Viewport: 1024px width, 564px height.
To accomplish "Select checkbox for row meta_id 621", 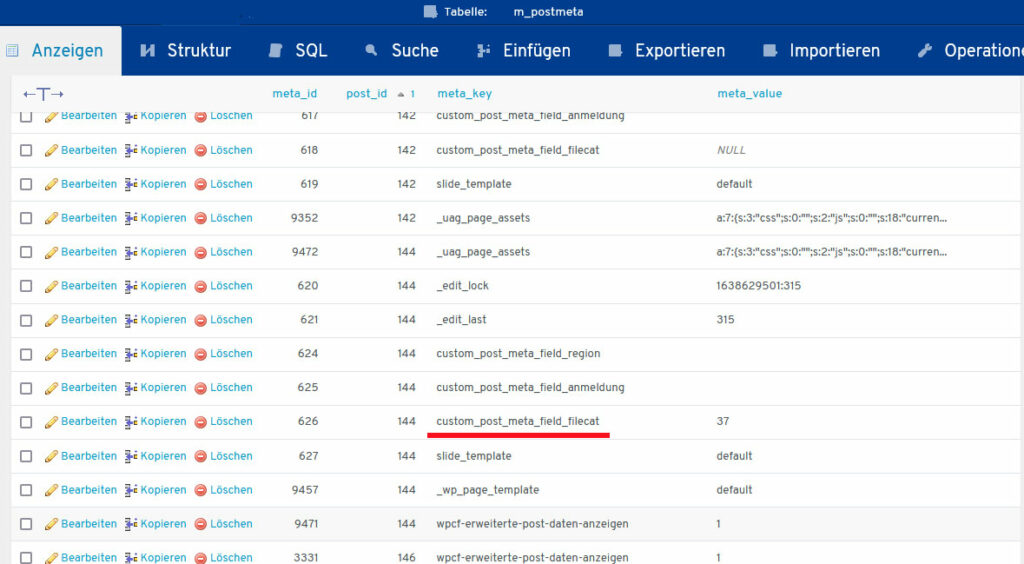I will tap(26, 321).
